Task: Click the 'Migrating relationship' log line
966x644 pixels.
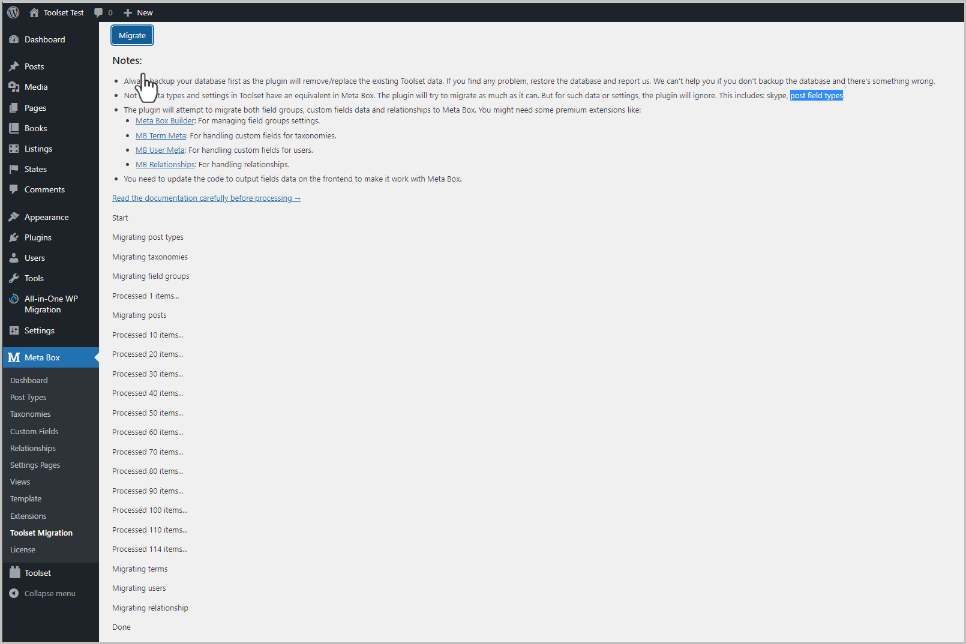Action: (150, 608)
